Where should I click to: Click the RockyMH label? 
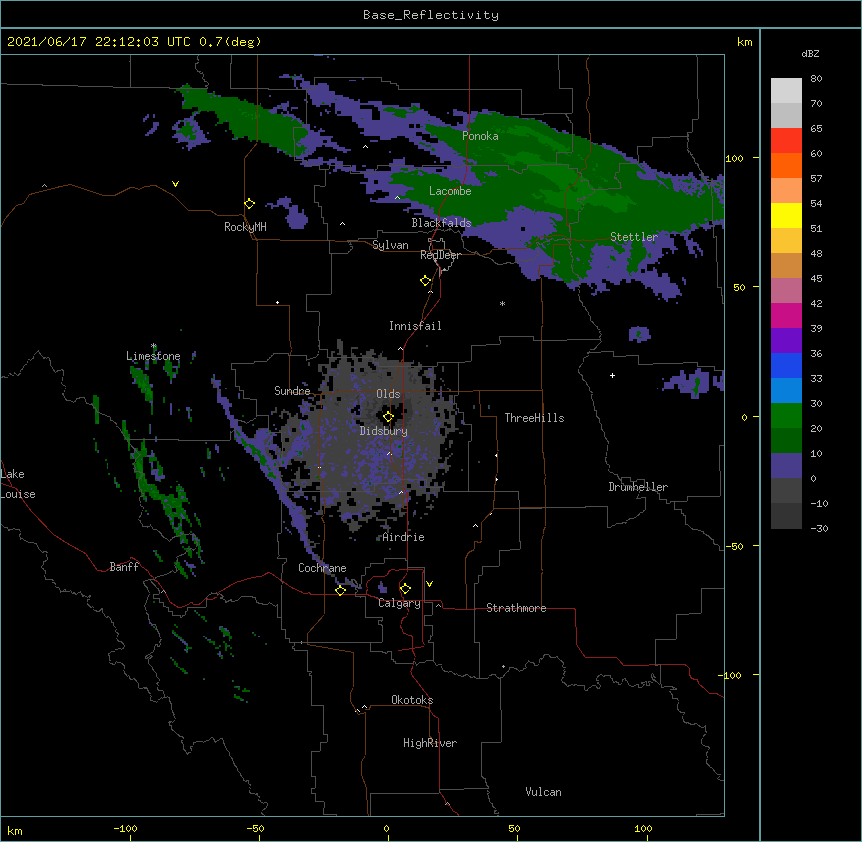245,227
